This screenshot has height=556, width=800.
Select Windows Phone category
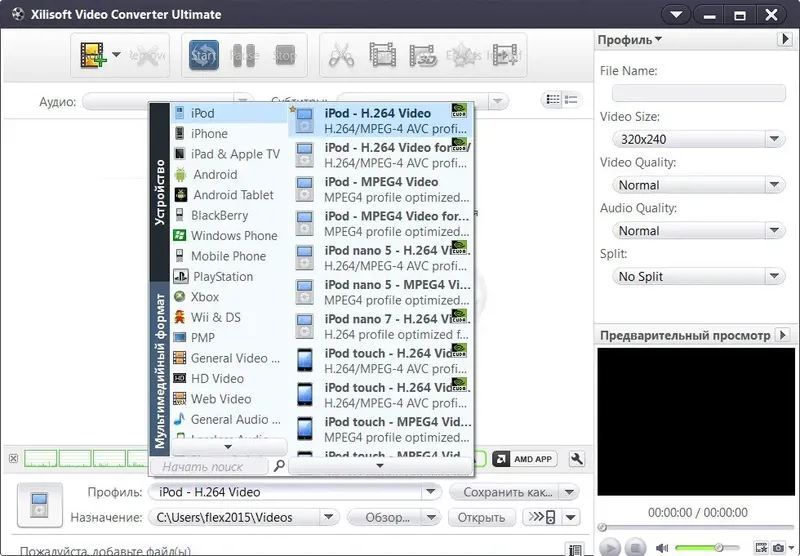pyautogui.click(x=229, y=236)
